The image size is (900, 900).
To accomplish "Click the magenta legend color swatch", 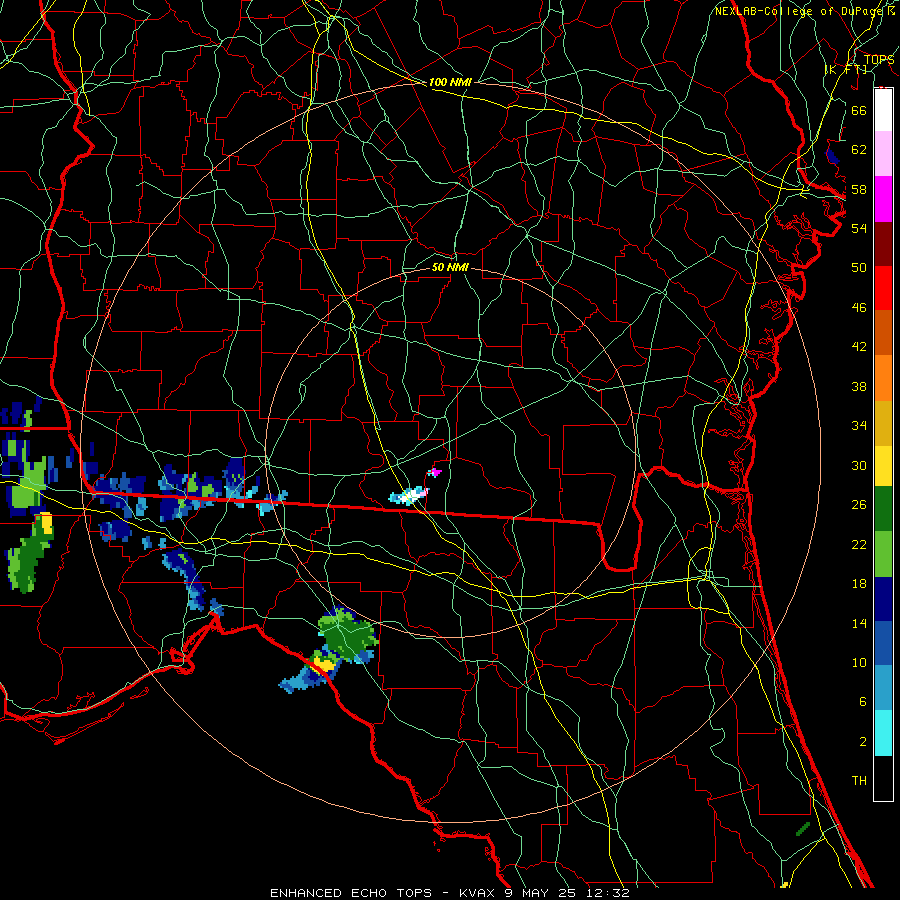I will pos(883,199).
